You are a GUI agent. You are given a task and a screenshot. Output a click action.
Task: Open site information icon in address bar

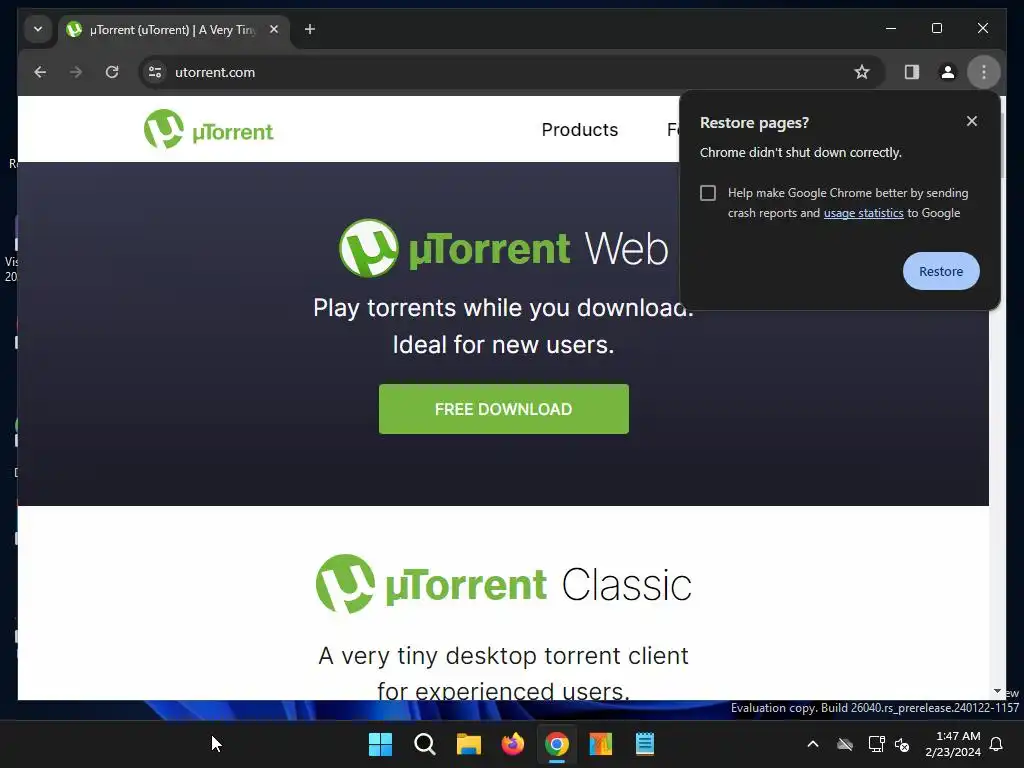(x=155, y=72)
